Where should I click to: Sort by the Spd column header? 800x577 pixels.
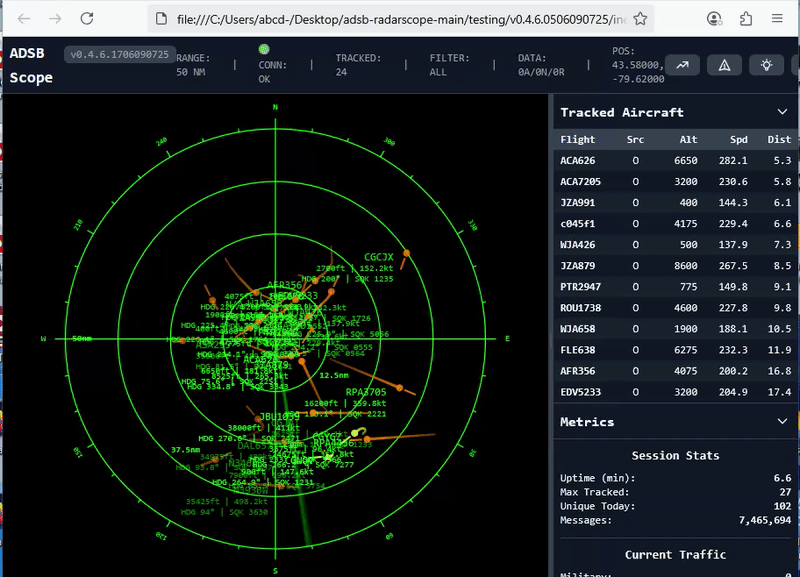click(738, 140)
